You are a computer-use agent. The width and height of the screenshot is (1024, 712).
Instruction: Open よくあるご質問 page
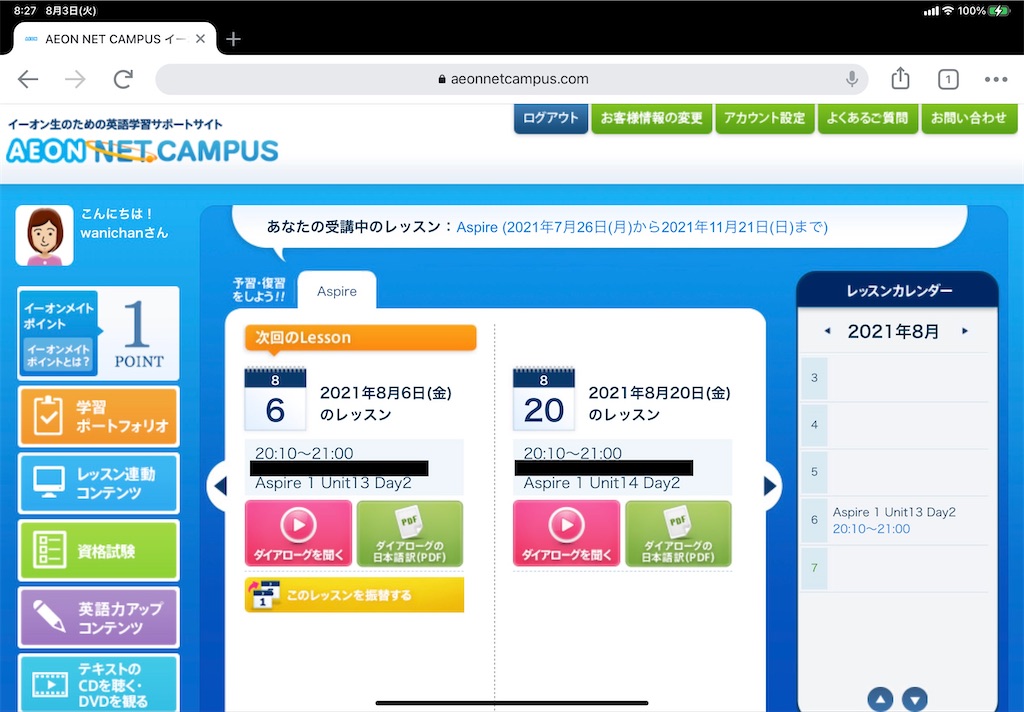point(867,118)
